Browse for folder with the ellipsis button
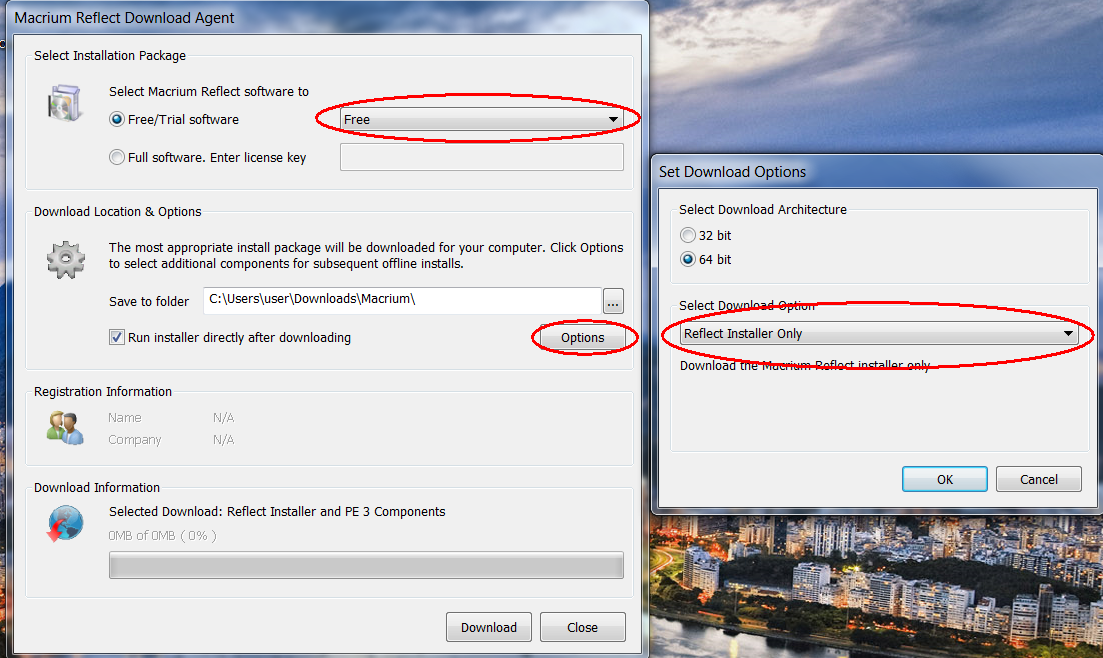This screenshot has width=1103, height=658. click(x=613, y=301)
